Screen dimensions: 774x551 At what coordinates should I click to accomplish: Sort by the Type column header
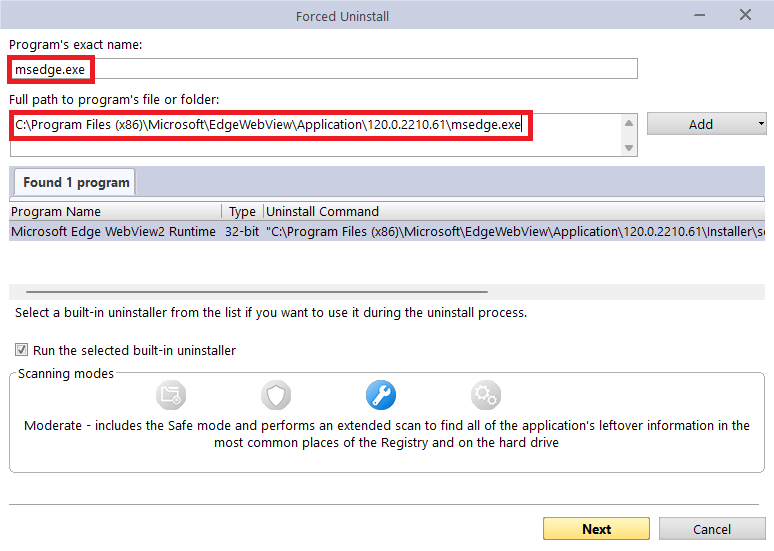point(242,212)
